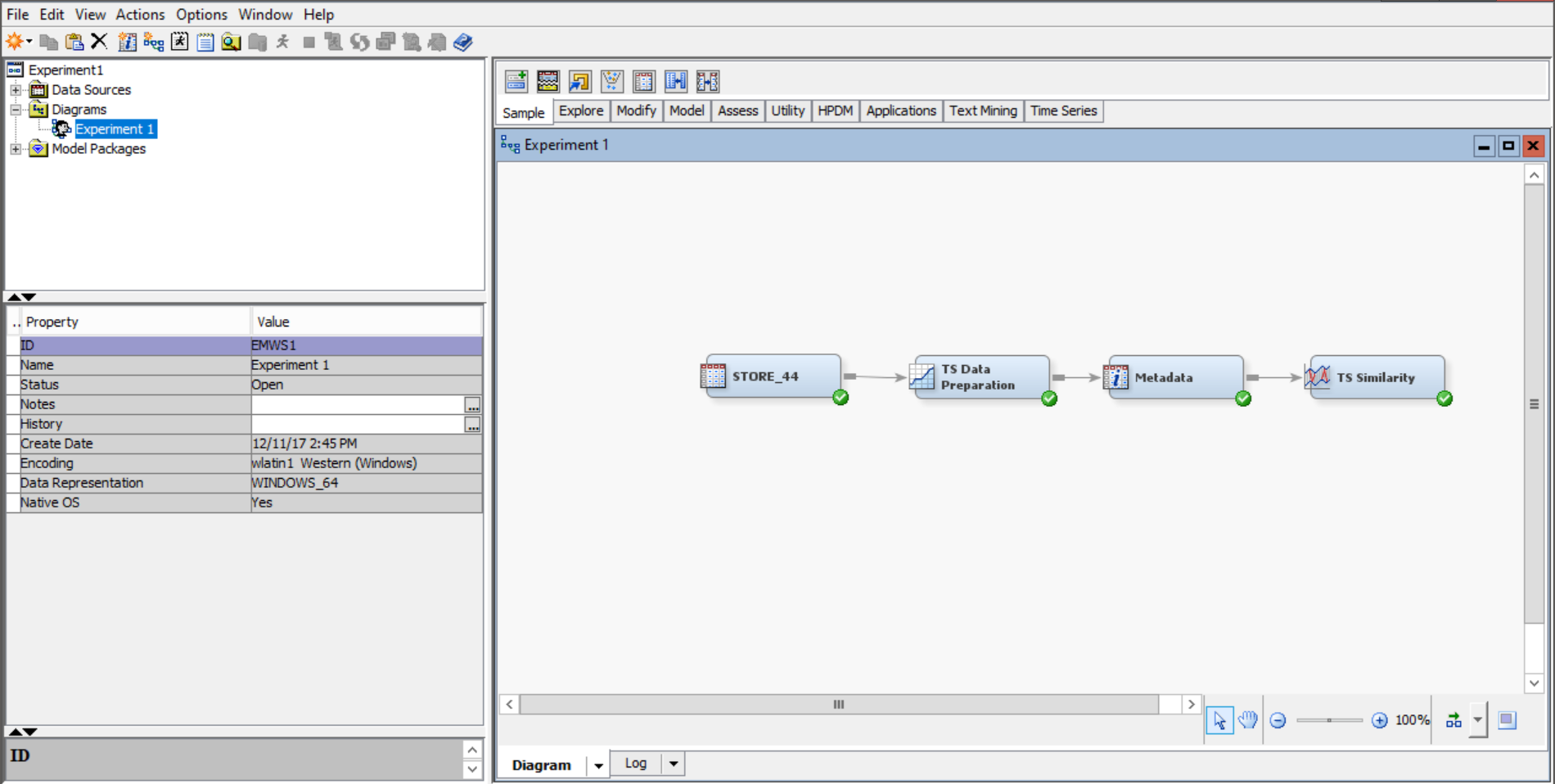Switch to the Time Series tab

click(1063, 110)
